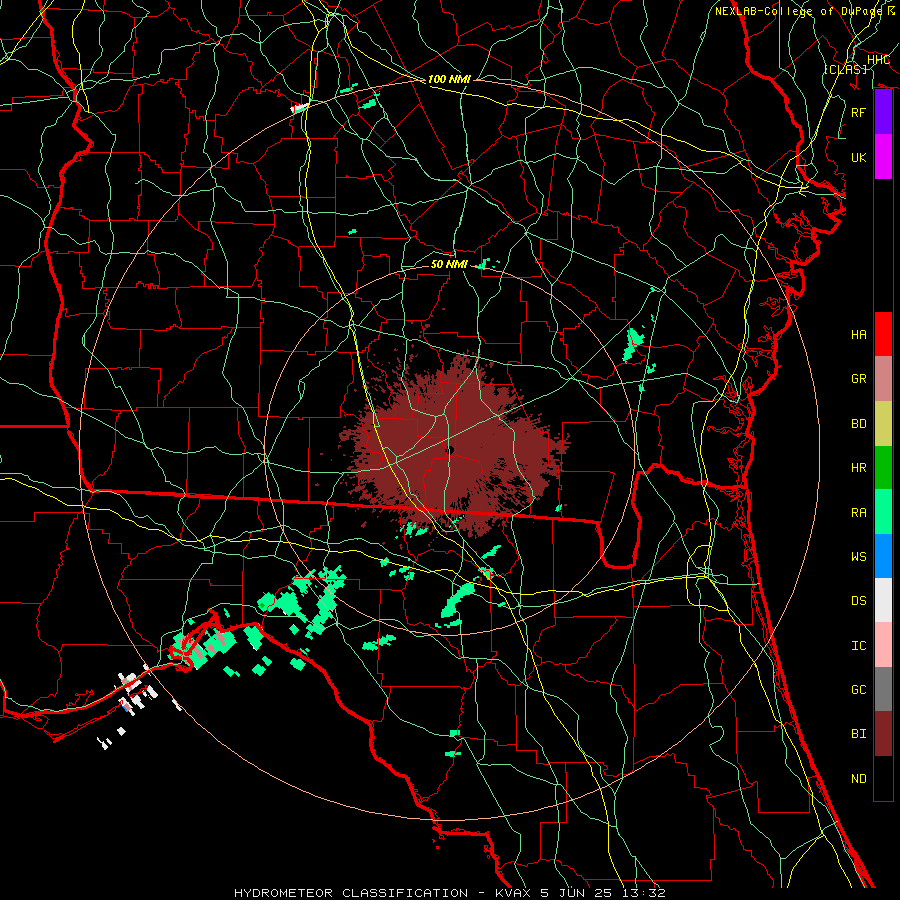900x900 pixels.
Task: Click the radar site dot inside the brown echo
Action: click(449, 450)
